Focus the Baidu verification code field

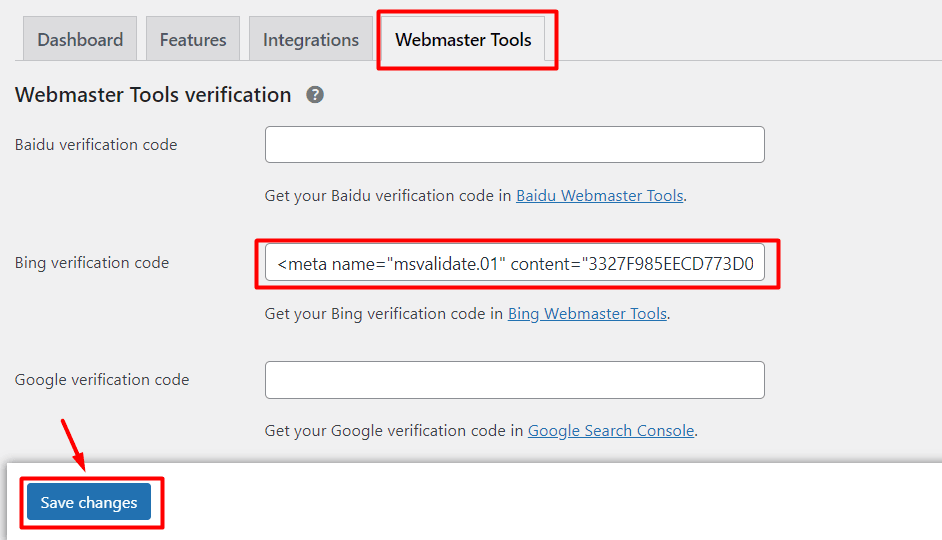click(x=514, y=145)
